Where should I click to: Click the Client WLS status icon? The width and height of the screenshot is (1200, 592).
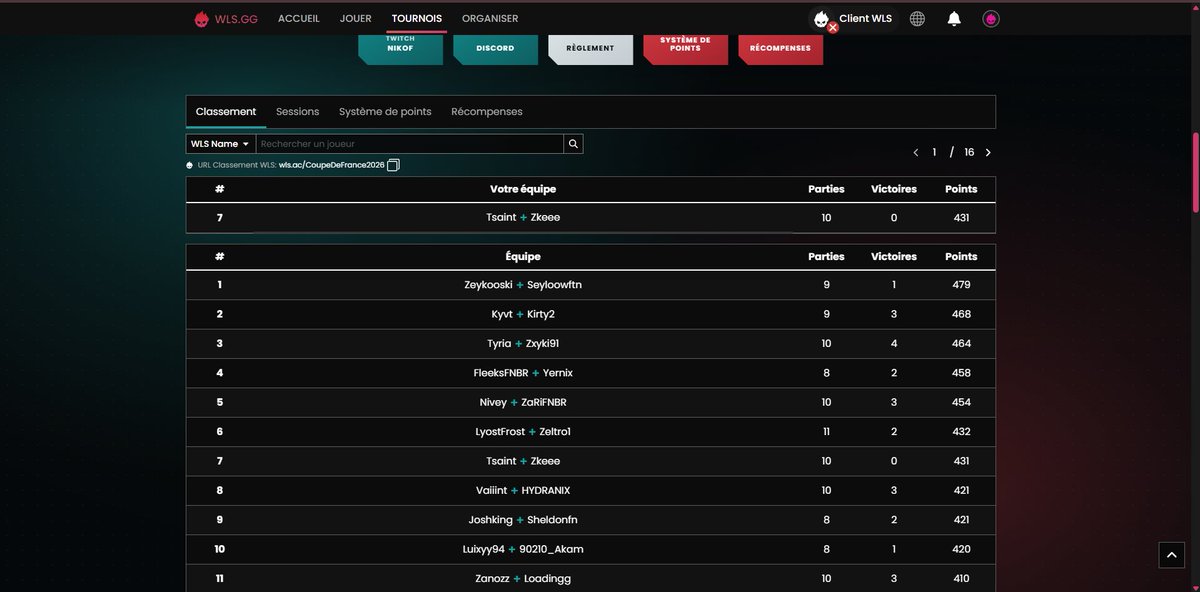coord(823,20)
